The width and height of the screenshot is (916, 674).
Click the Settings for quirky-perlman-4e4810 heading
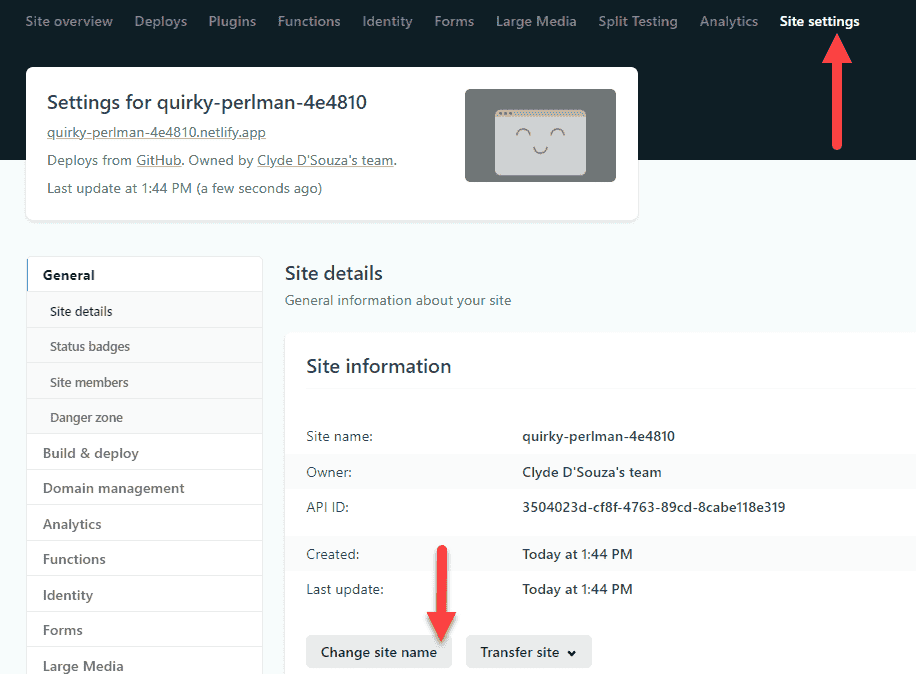coord(207,103)
